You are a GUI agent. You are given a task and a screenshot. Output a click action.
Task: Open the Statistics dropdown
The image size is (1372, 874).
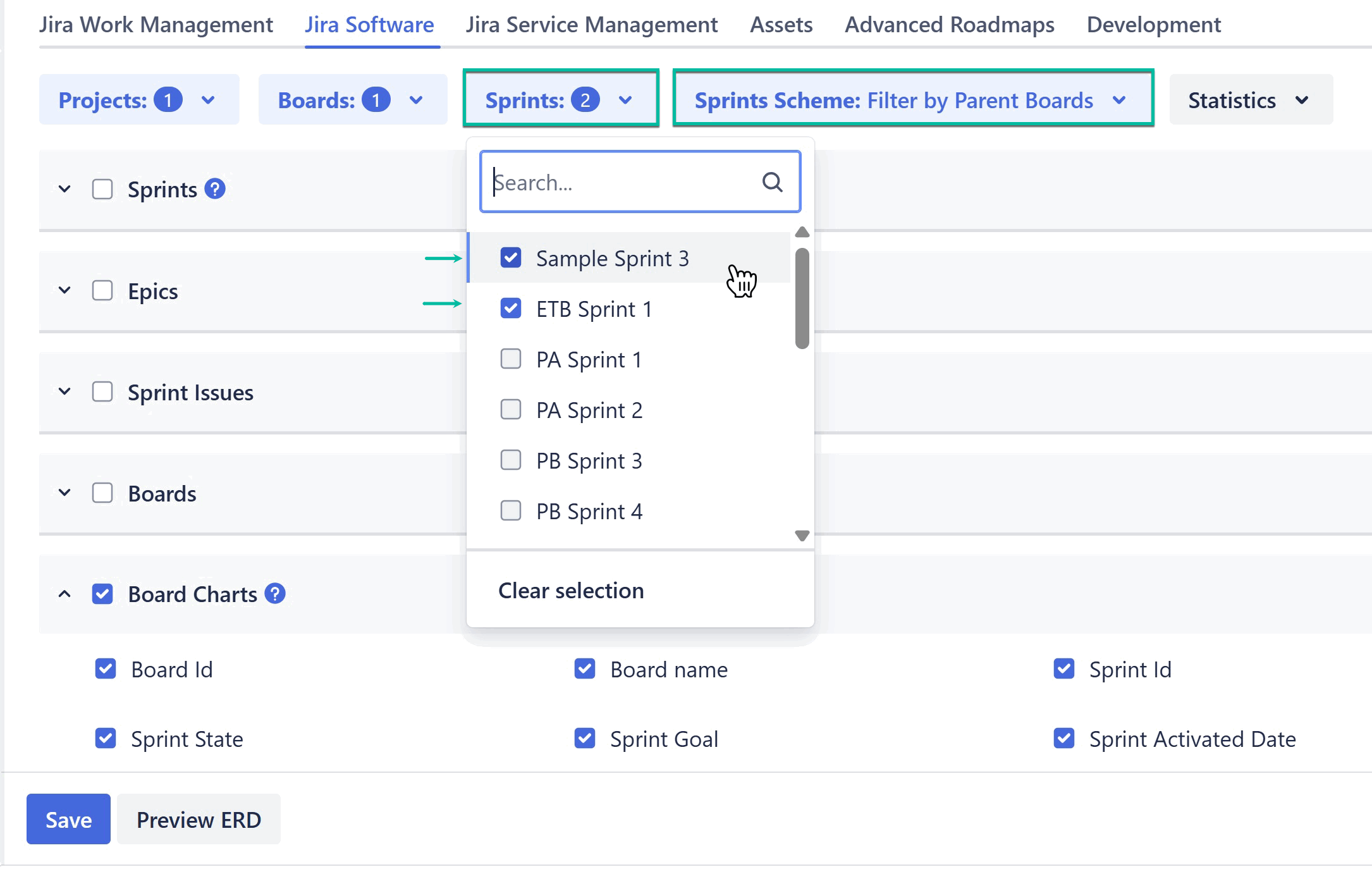[1250, 100]
